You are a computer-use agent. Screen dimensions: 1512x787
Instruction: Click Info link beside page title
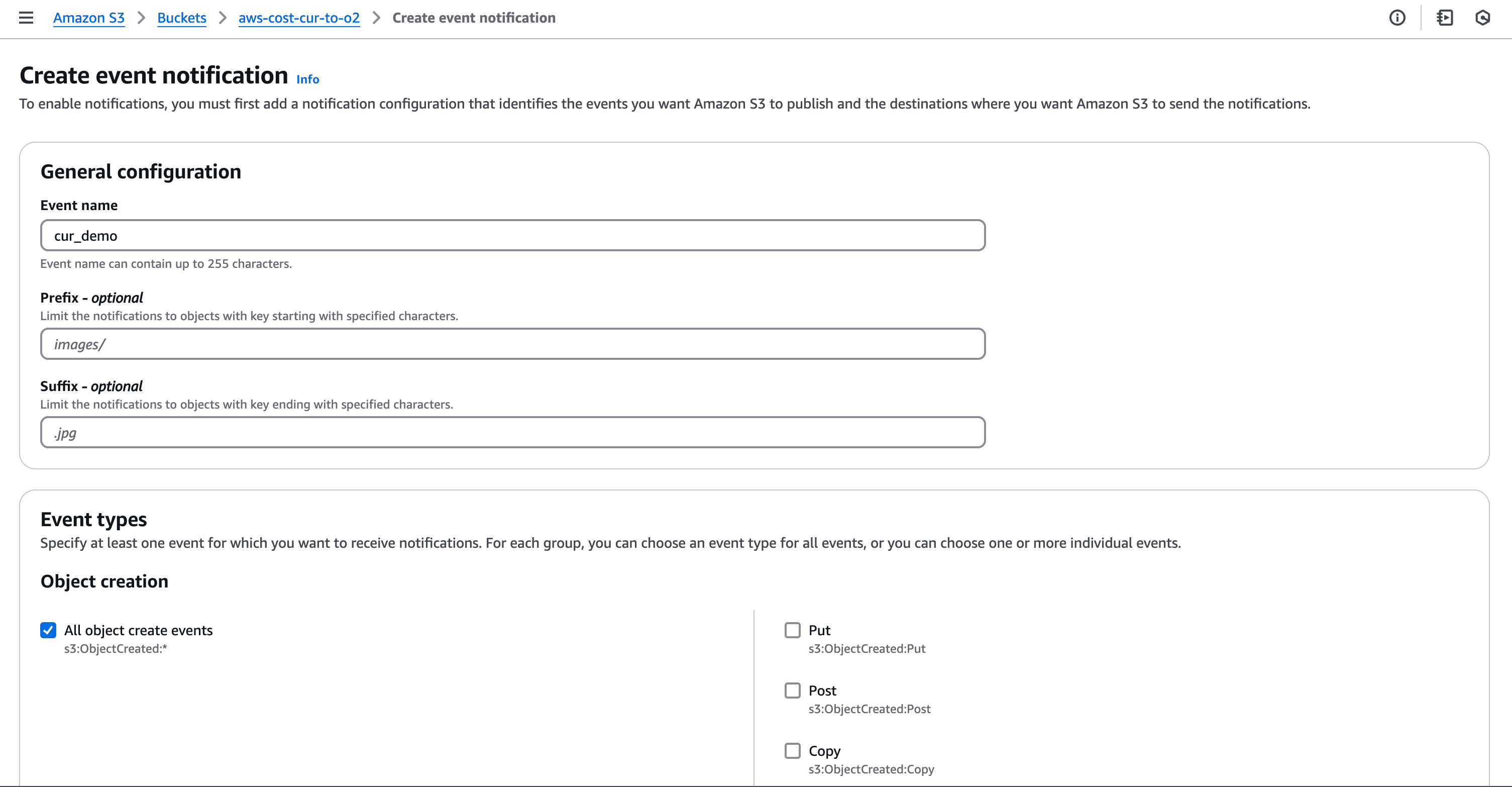(x=307, y=79)
